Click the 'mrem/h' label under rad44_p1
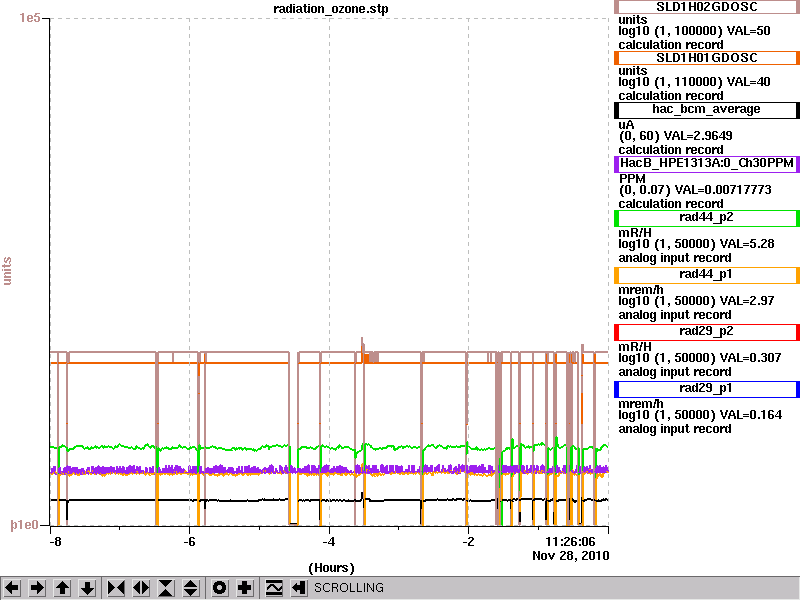 pyautogui.click(x=641, y=290)
